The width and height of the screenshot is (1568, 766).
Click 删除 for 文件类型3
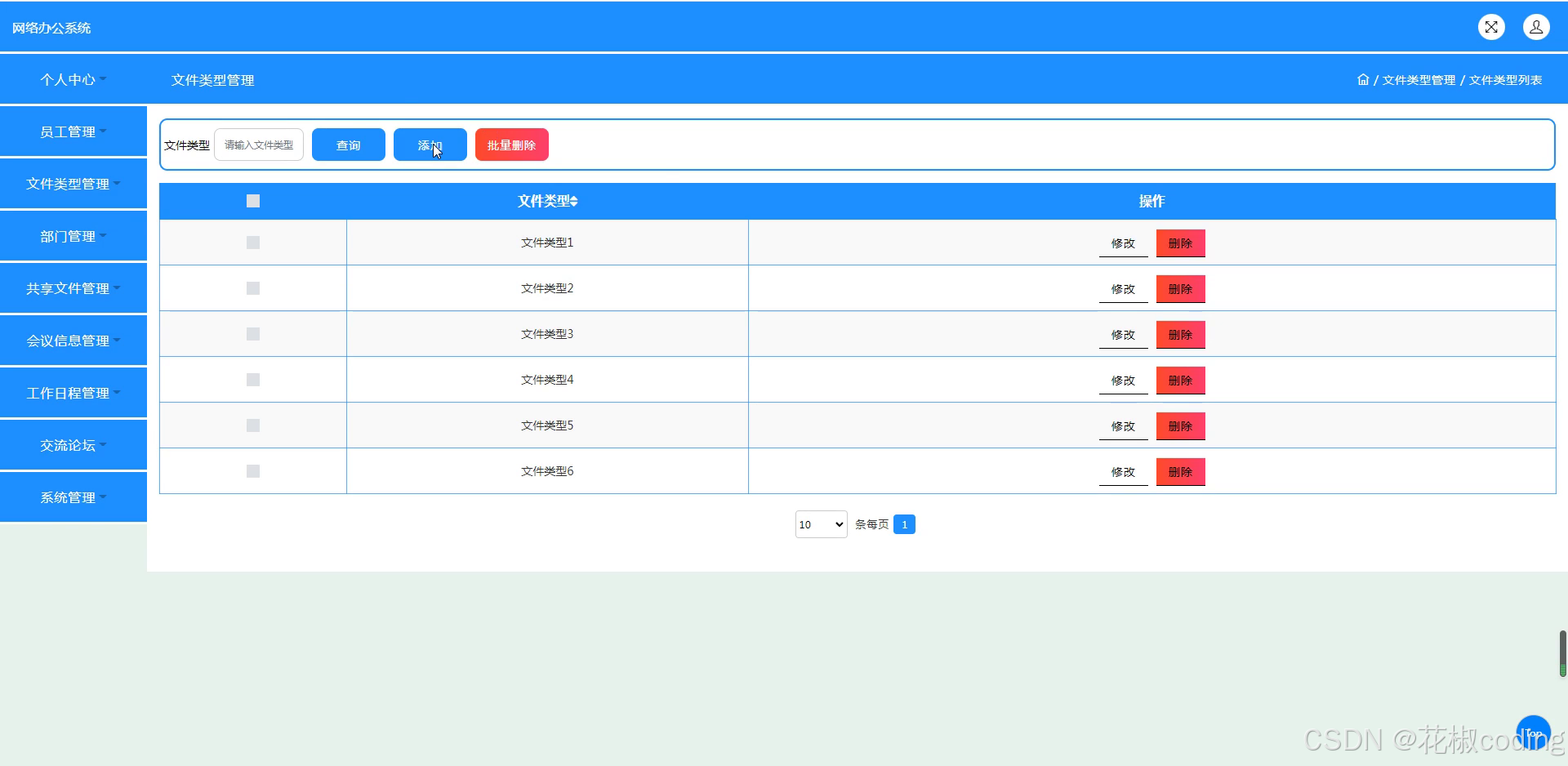(x=1181, y=335)
